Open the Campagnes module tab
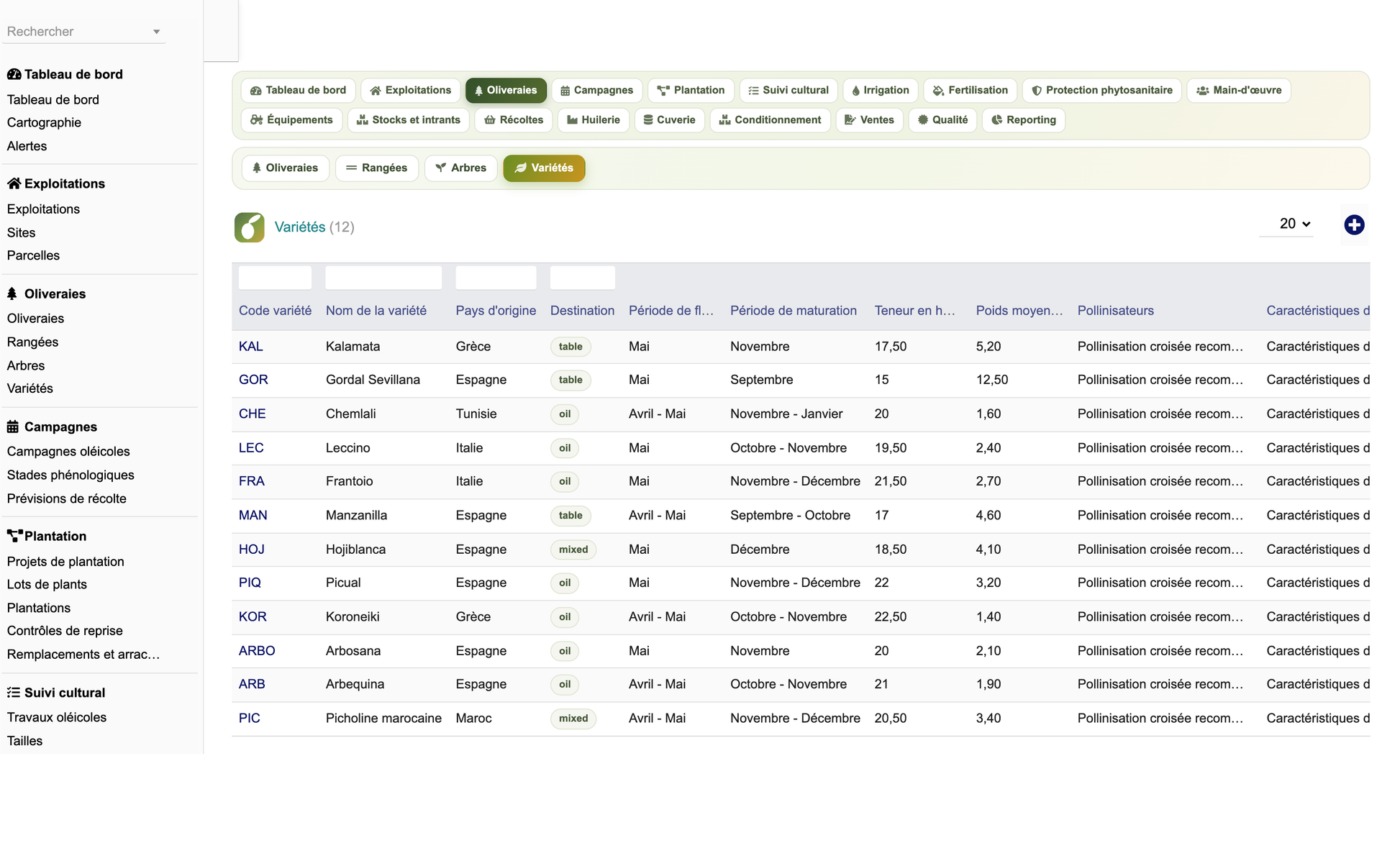The image size is (1400, 866). click(597, 91)
